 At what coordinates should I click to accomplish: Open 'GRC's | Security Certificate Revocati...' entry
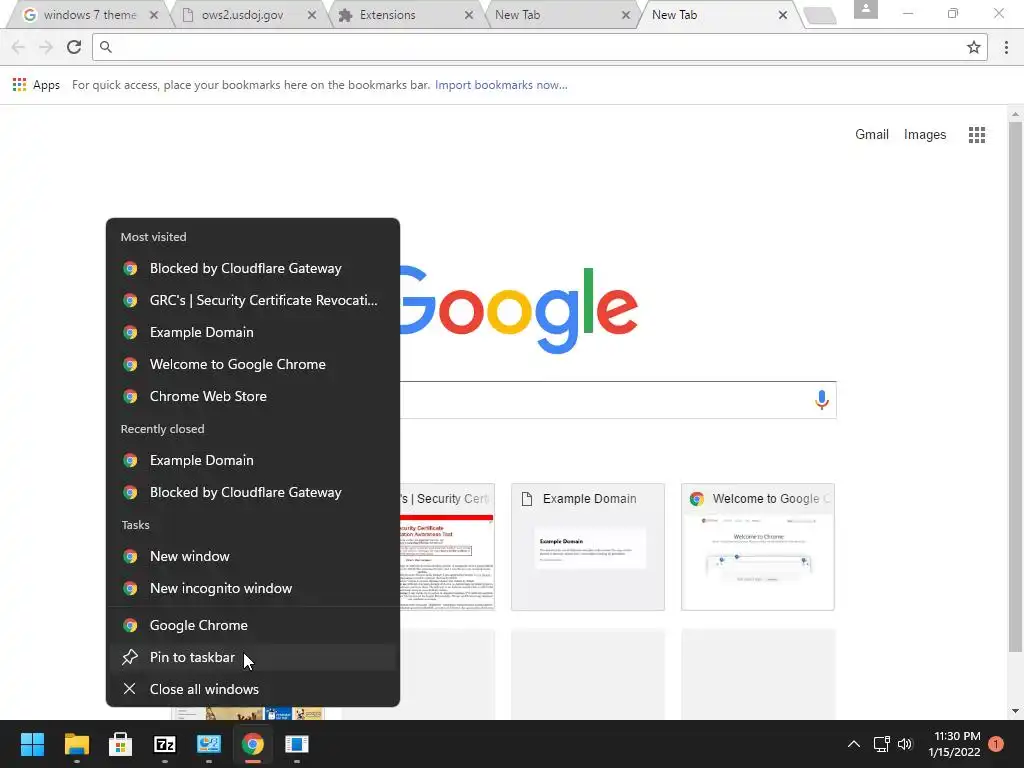click(x=253, y=300)
